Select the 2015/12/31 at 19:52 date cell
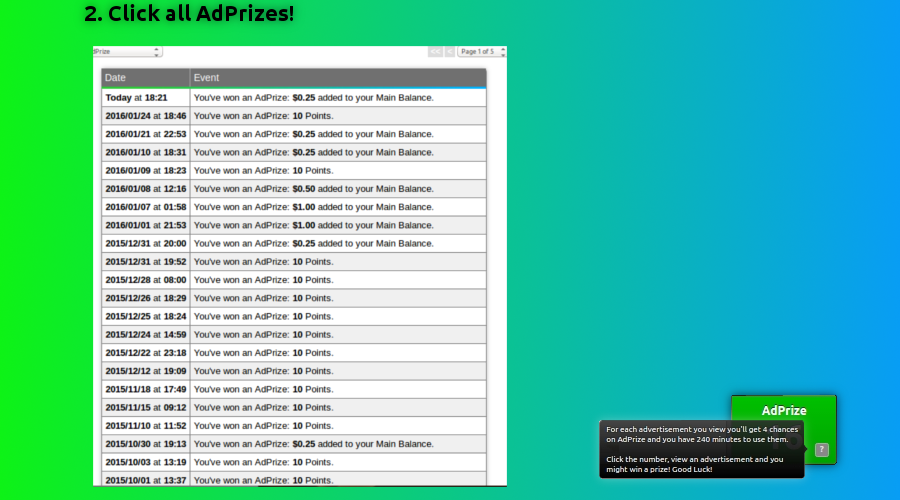The image size is (900, 500). [x=146, y=262]
